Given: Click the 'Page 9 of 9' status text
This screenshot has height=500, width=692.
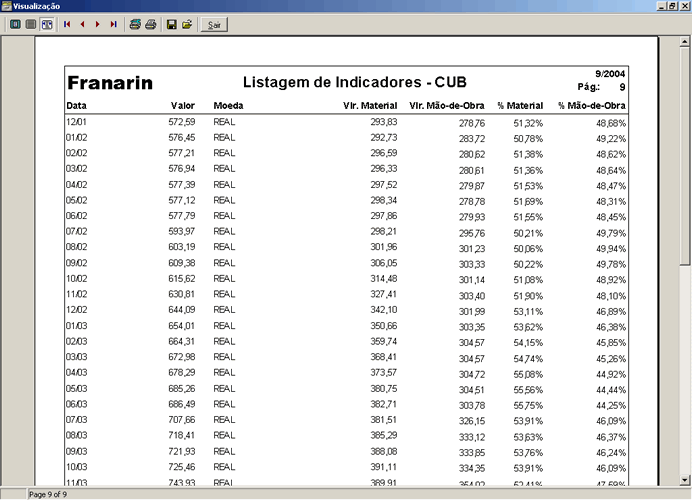Looking at the screenshot, I should click(x=48, y=494).
